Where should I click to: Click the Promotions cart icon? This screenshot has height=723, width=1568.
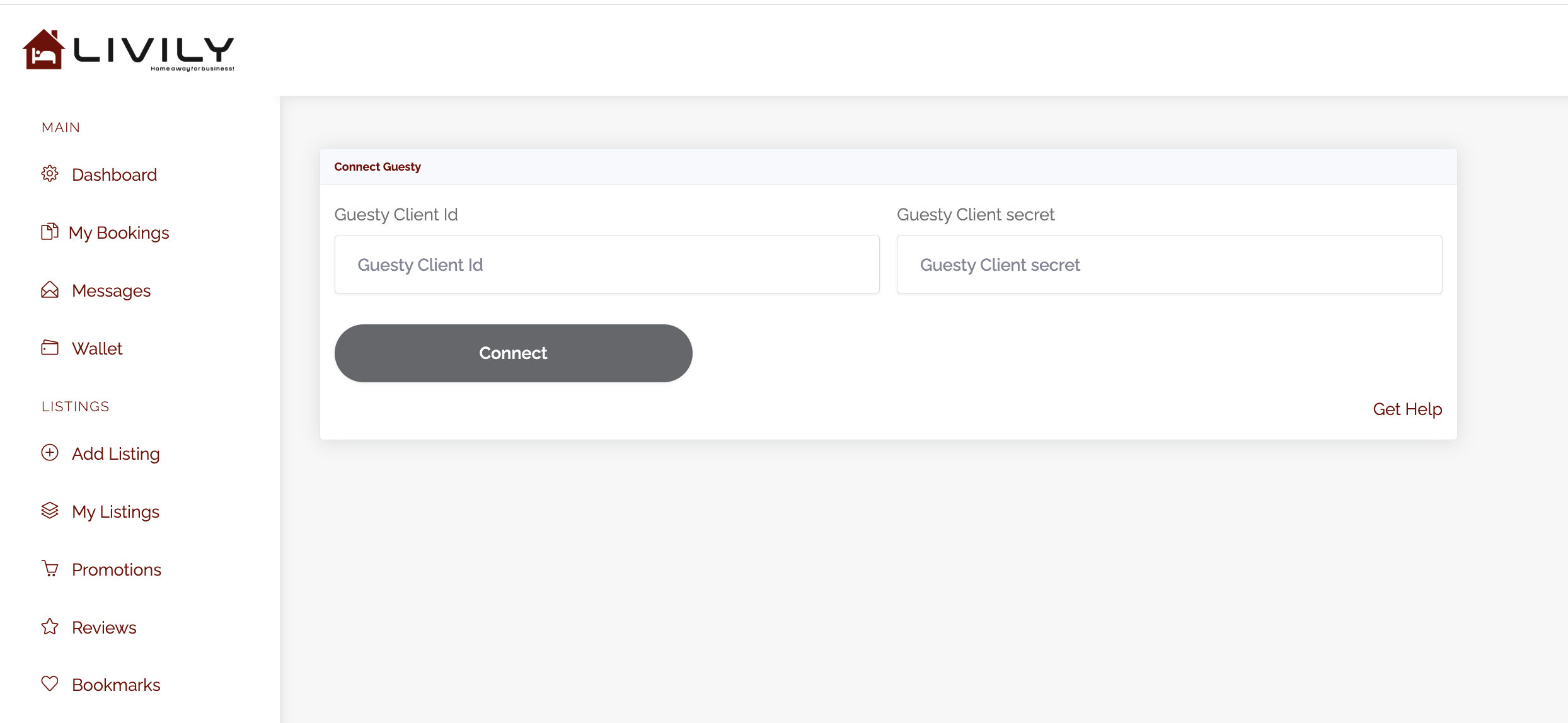point(50,569)
